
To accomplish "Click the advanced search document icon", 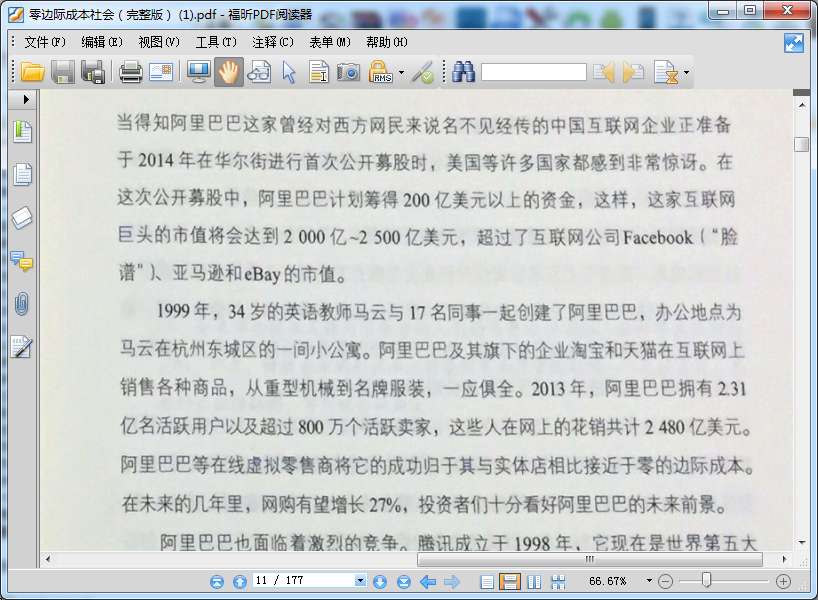I will click(666, 72).
